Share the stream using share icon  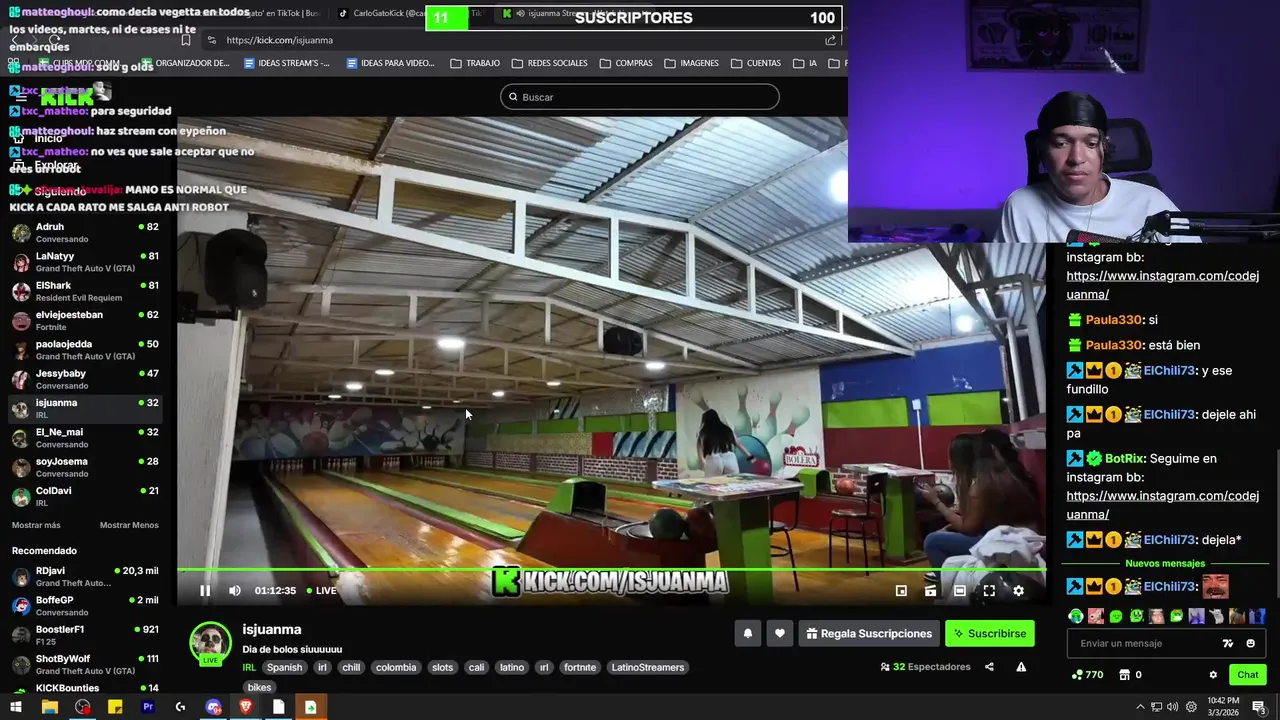click(989, 667)
